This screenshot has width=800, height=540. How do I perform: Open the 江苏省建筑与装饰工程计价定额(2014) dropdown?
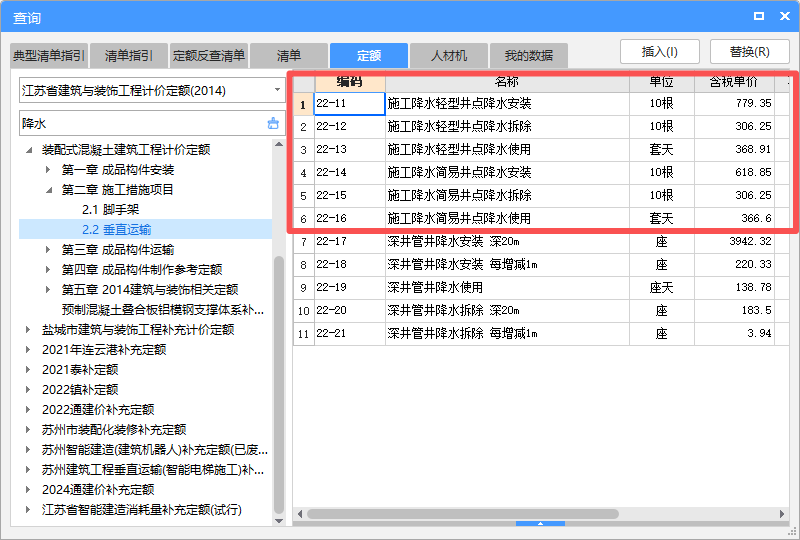[x=277, y=90]
